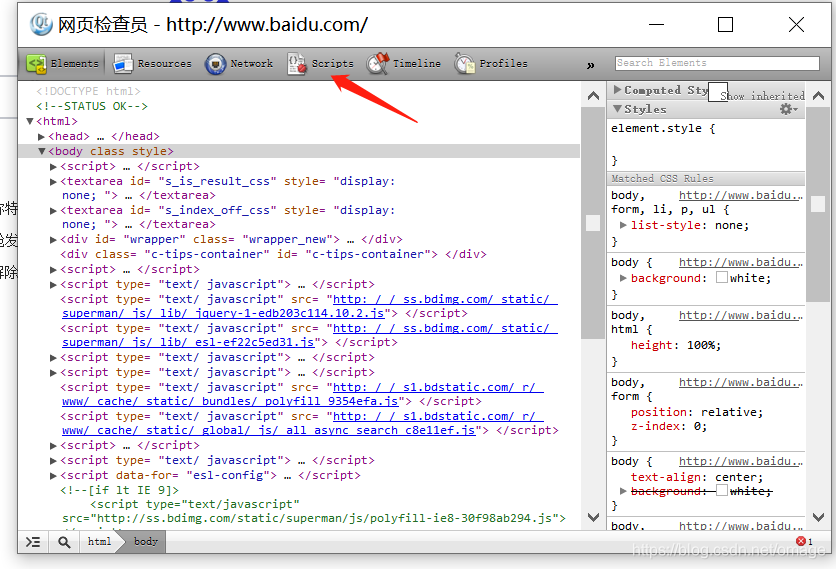Click the magnifier inspect-element icon
Screen dimensions: 836x569
click(x=64, y=542)
